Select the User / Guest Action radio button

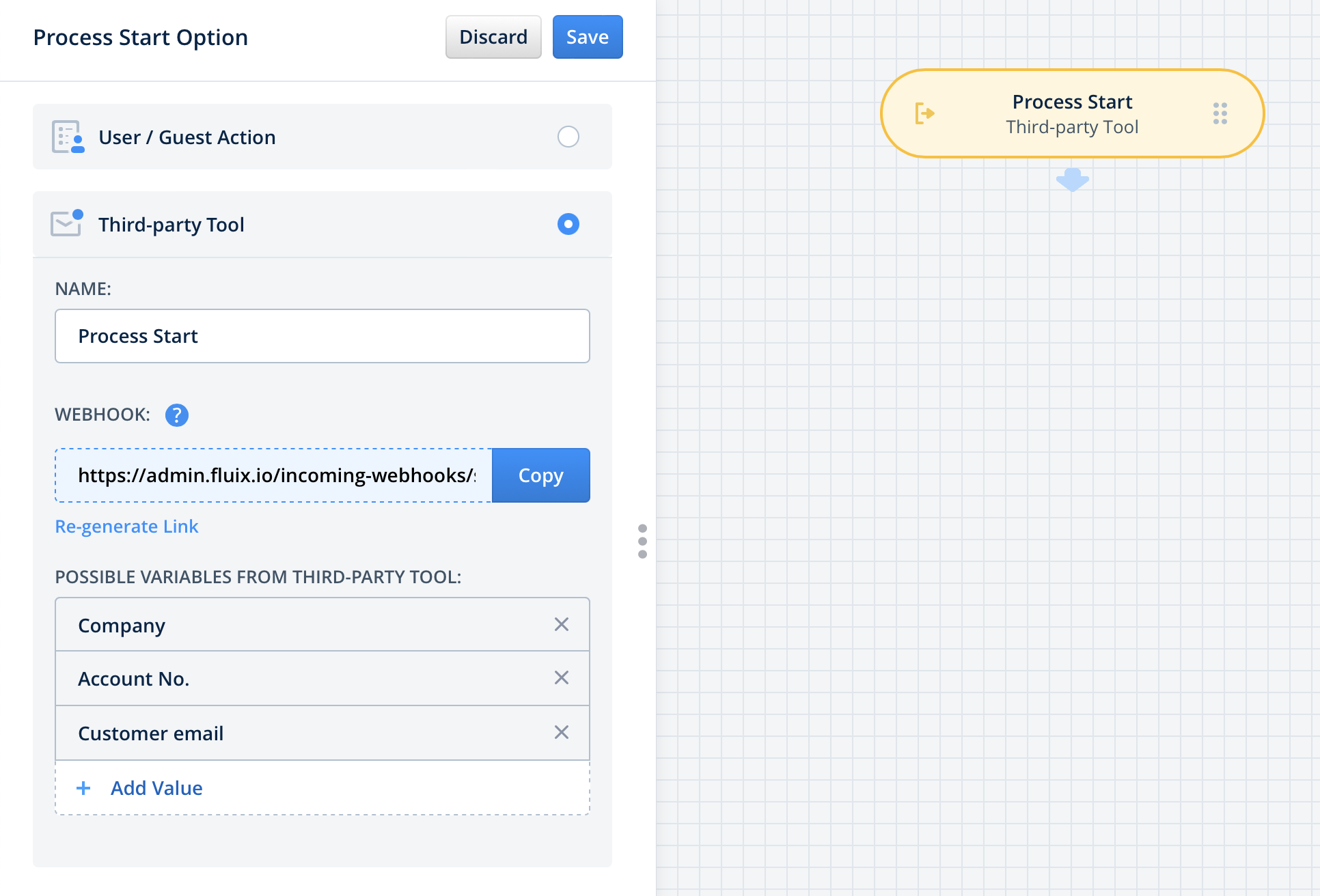coord(568,137)
